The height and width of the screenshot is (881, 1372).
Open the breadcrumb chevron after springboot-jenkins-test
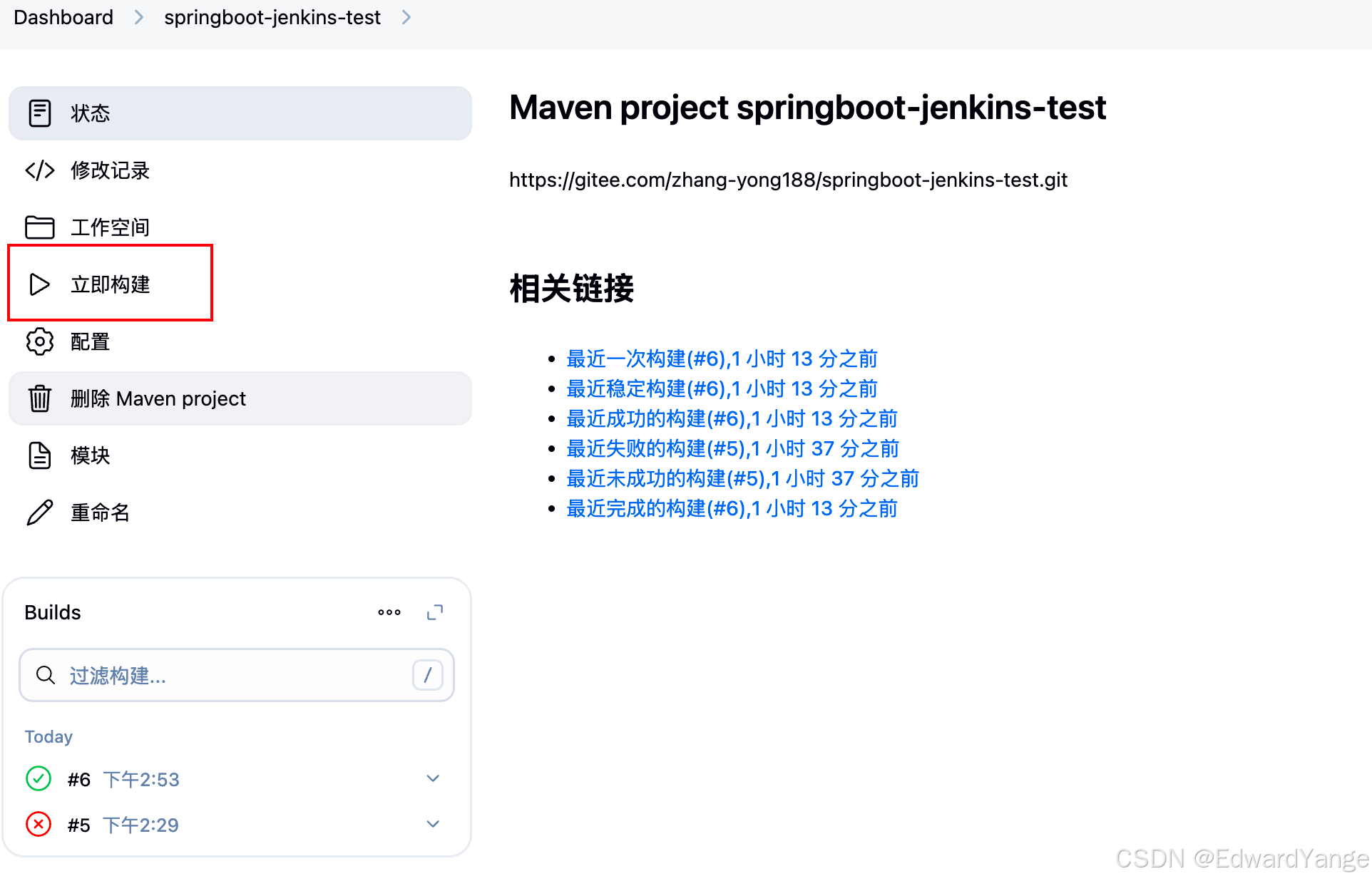pos(406,17)
